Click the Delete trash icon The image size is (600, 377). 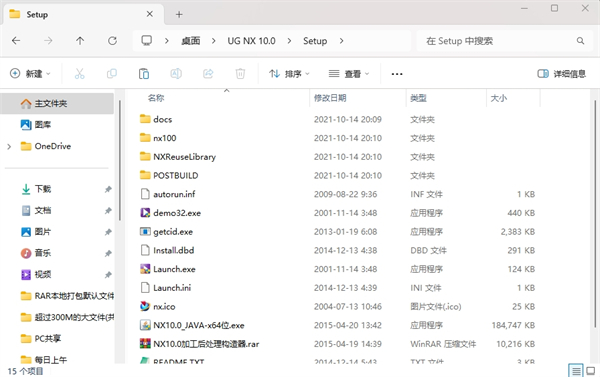(x=240, y=73)
